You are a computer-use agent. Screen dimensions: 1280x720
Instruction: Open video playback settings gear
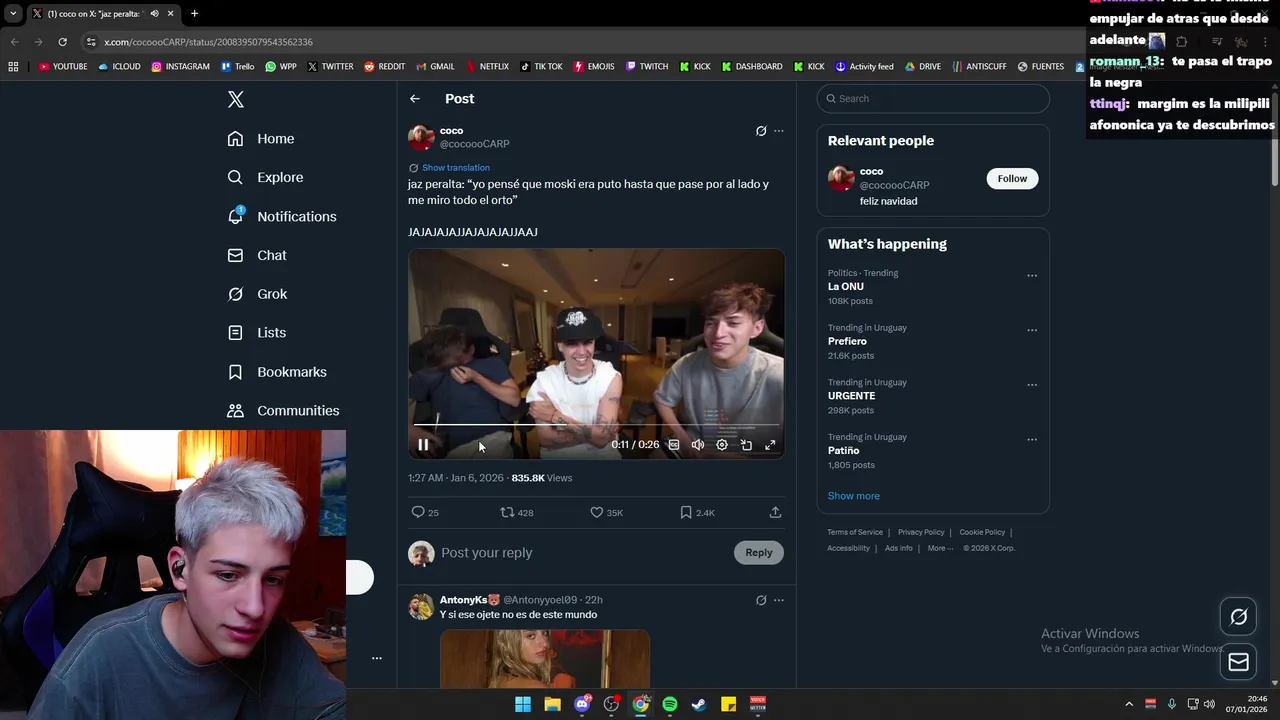(x=722, y=445)
